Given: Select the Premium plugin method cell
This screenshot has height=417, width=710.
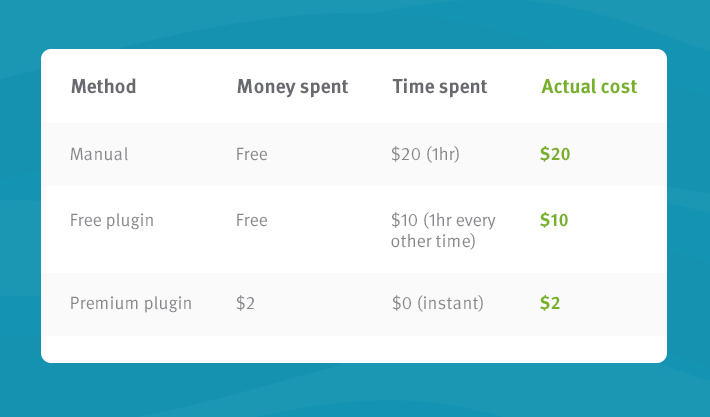Looking at the screenshot, I should click(x=131, y=302).
